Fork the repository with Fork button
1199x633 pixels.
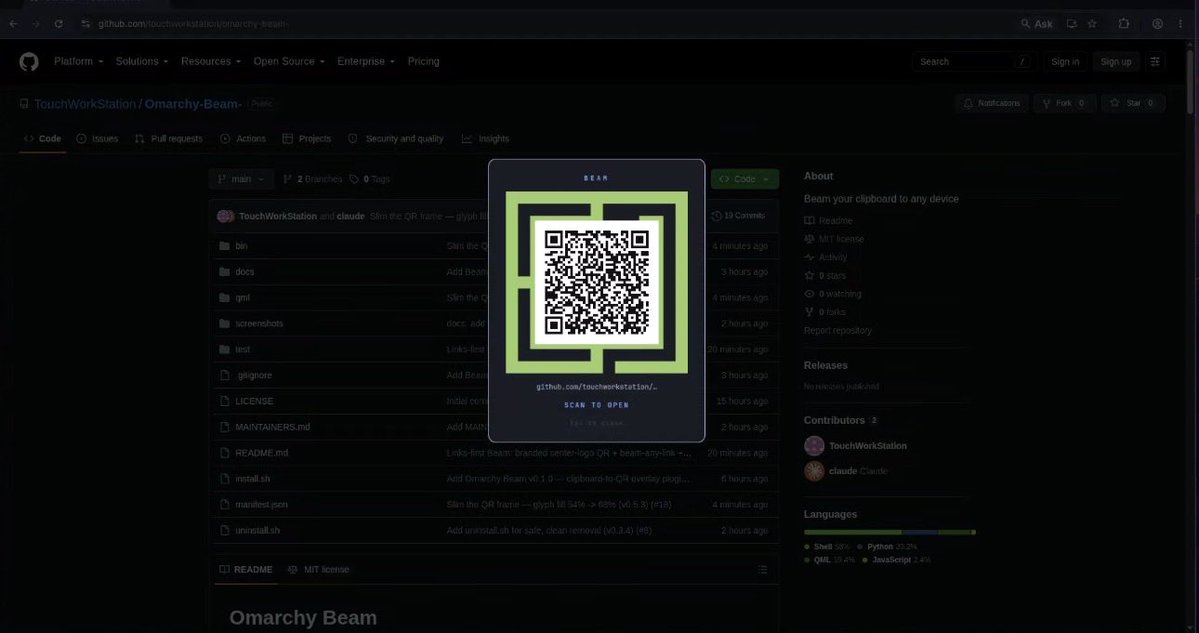pyautogui.click(x=1064, y=103)
